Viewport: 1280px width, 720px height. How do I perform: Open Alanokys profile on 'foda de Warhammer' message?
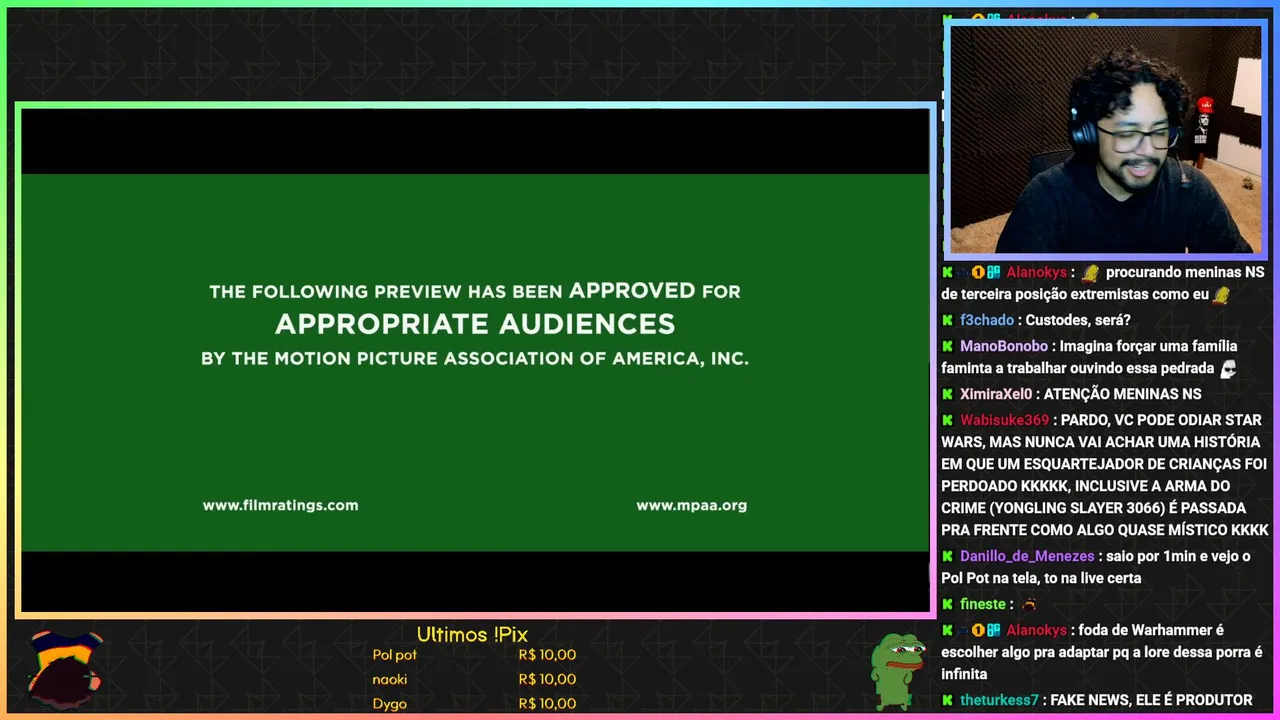[x=1036, y=630]
